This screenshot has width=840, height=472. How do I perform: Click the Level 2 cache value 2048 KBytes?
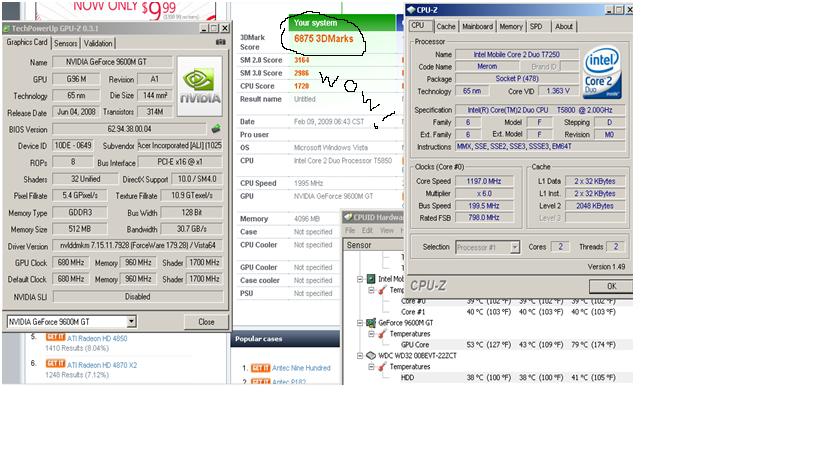click(595, 206)
